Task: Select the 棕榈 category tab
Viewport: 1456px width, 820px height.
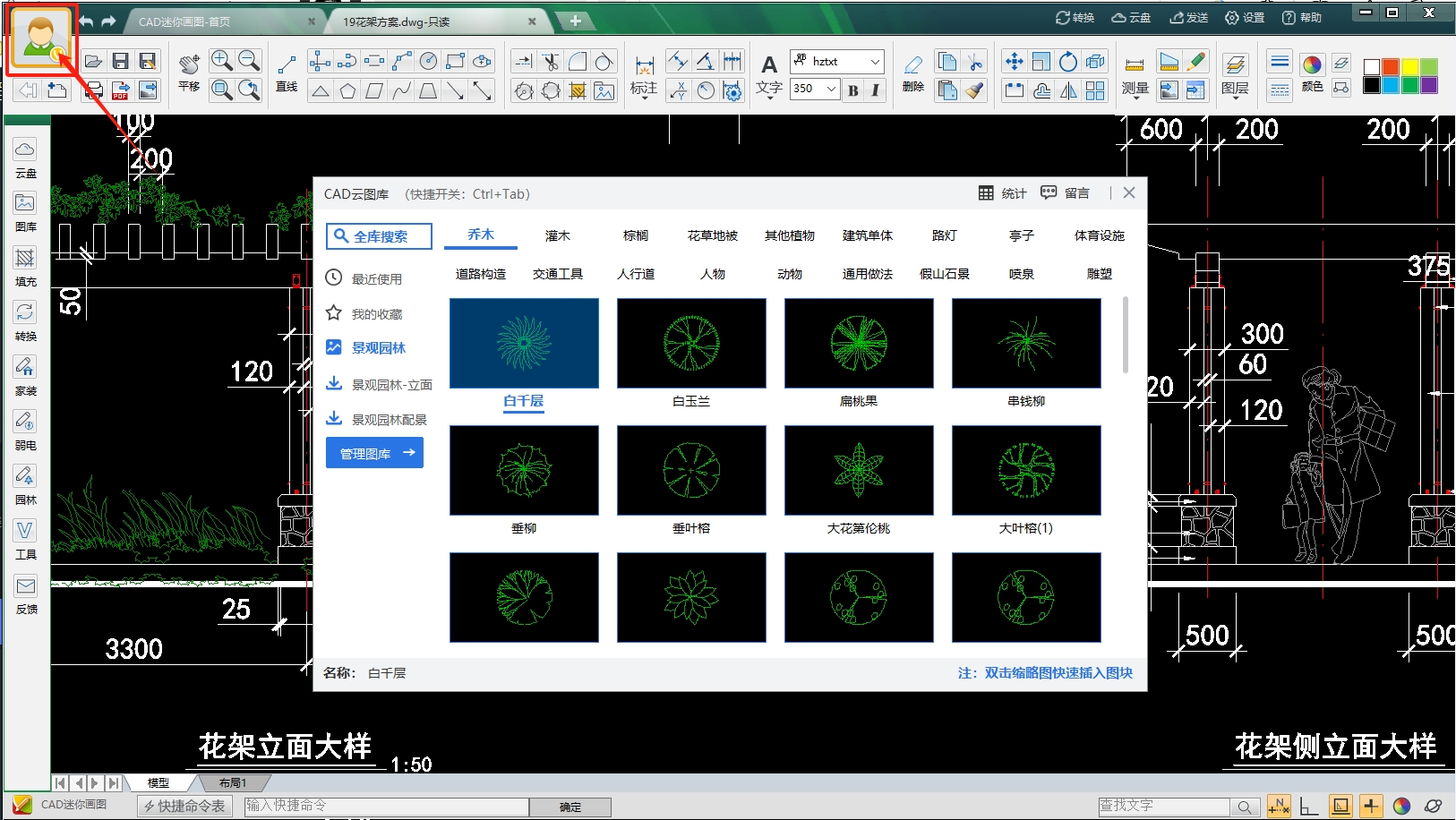Action: tap(636, 235)
